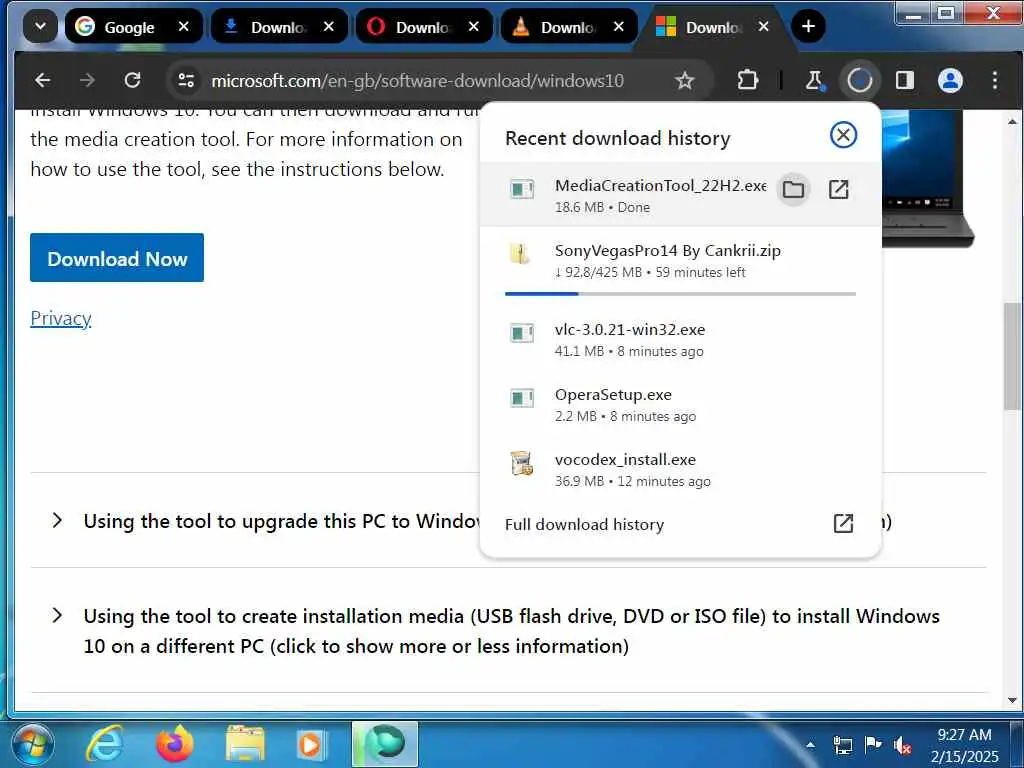Screen dimensions: 1024x768
Task: Show hidden system tray icons arrow
Action: (x=810, y=744)
